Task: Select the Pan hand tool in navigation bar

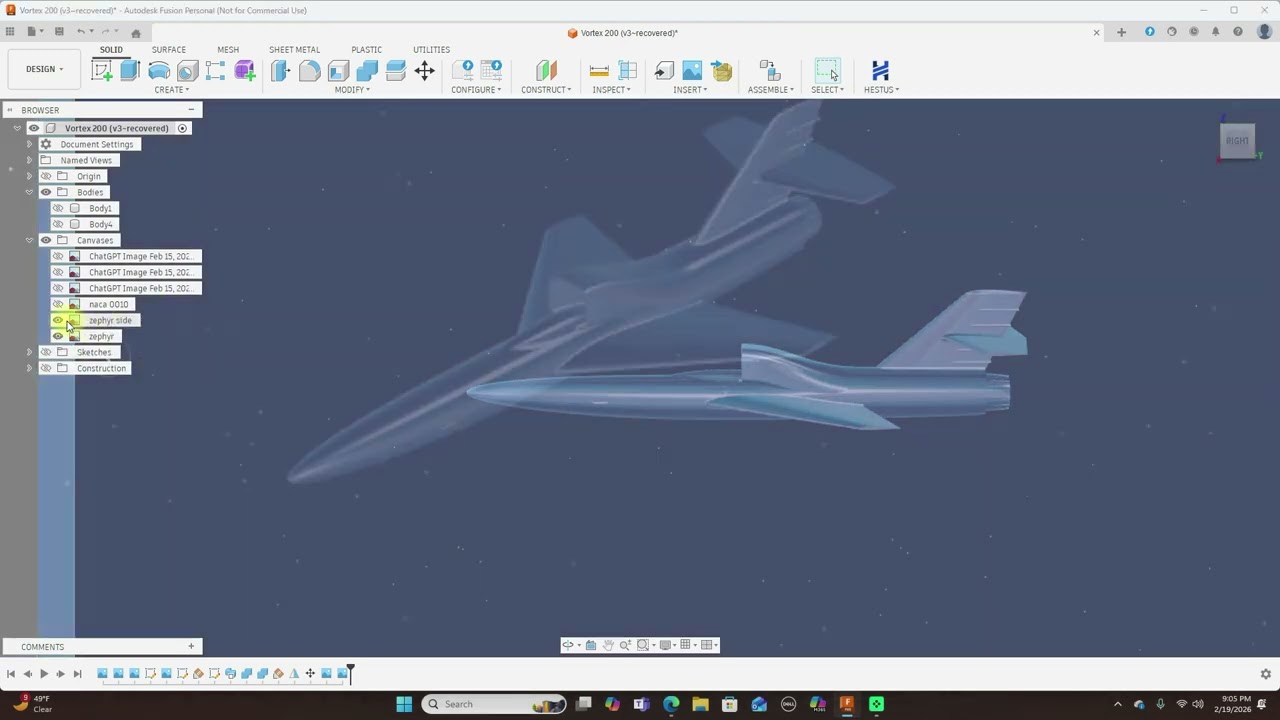Action: tap(608, 645)
